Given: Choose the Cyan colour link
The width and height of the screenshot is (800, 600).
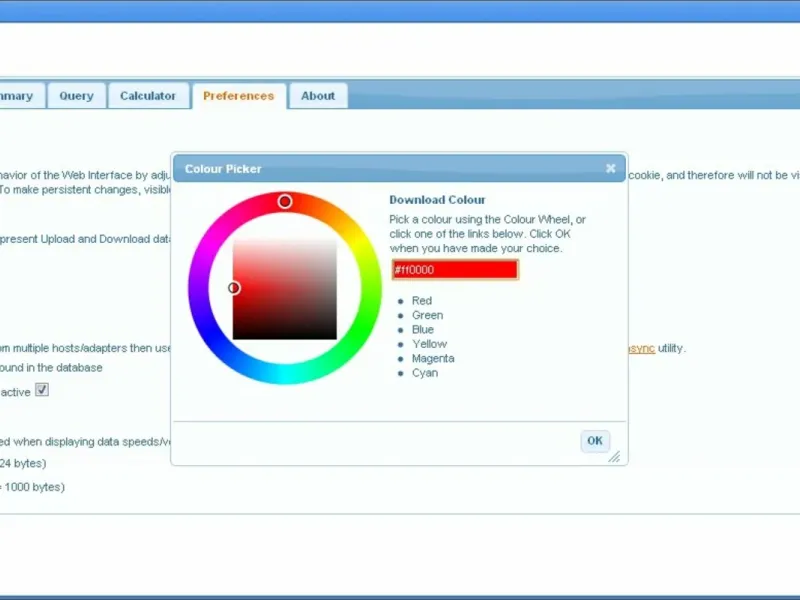Looking at the screenshot, I should [x=424, y=373].
